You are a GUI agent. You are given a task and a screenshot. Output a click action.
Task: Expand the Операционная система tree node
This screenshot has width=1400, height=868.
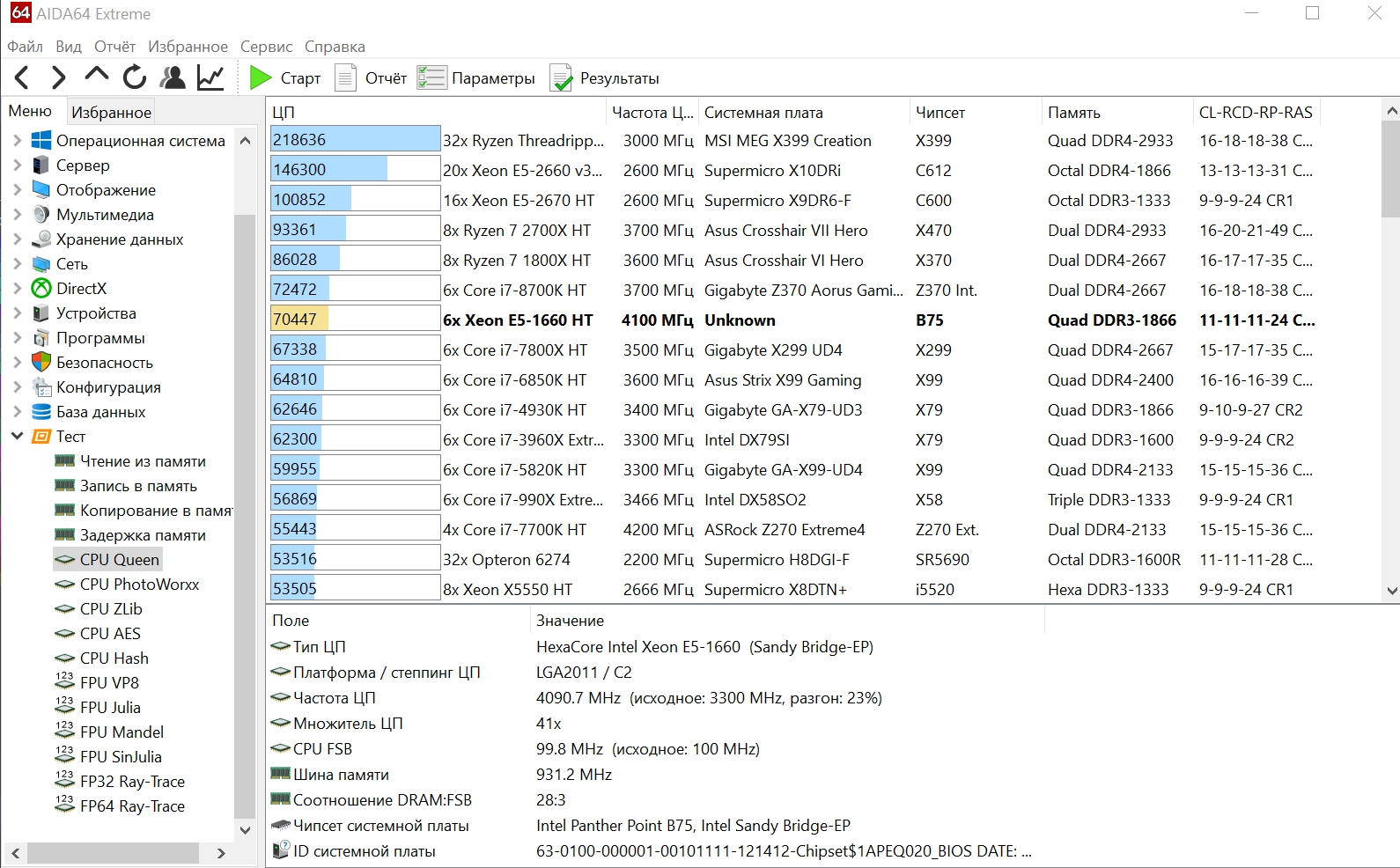[17, 141]
